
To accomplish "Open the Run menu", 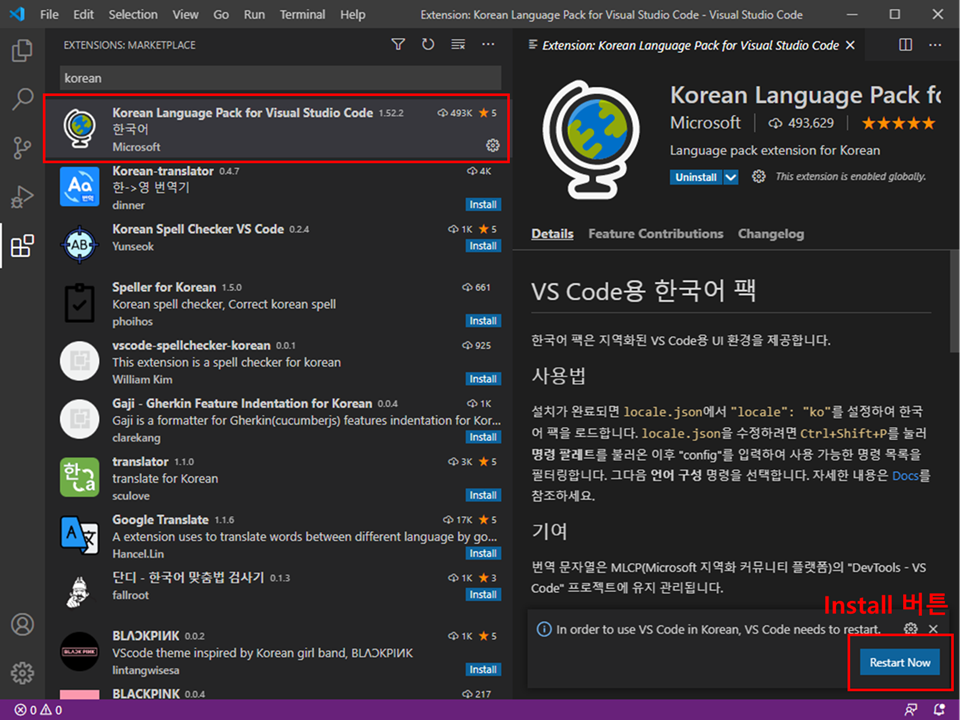I will coord(254,14).
